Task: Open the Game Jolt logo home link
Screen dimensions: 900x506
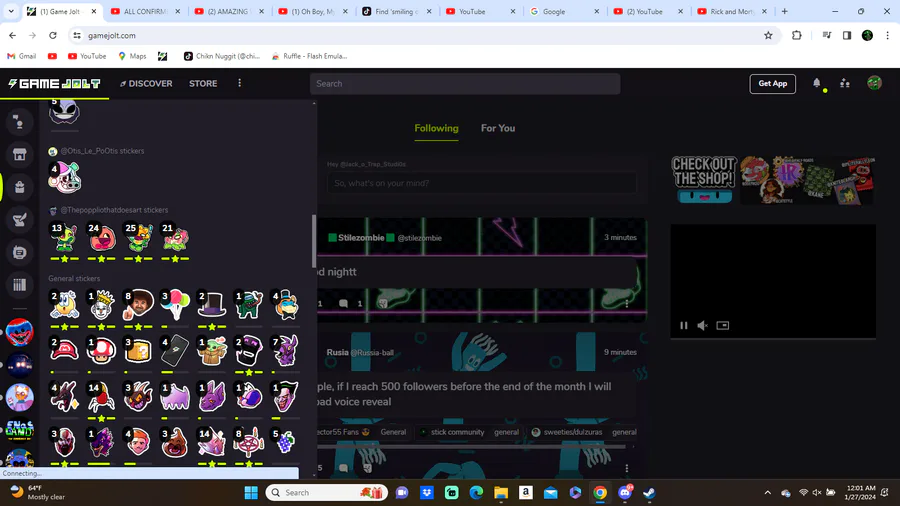Action: click(55, 84)
